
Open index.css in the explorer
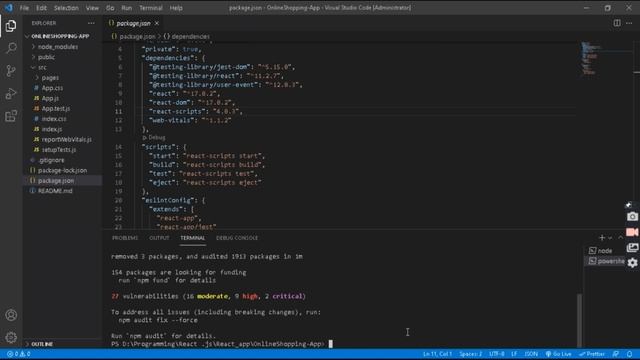click(54, 119)
